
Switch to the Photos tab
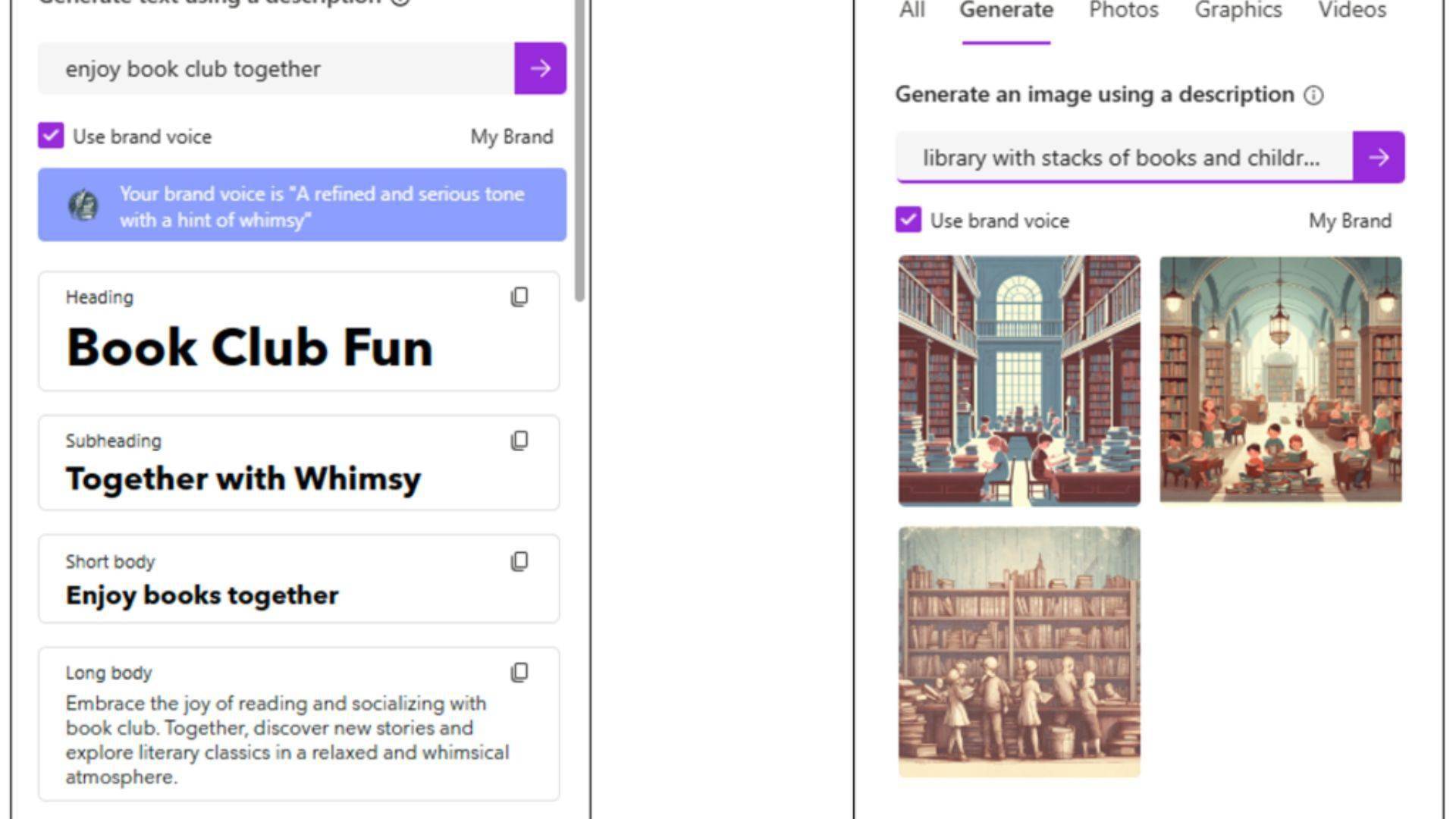pos(1123,11)
